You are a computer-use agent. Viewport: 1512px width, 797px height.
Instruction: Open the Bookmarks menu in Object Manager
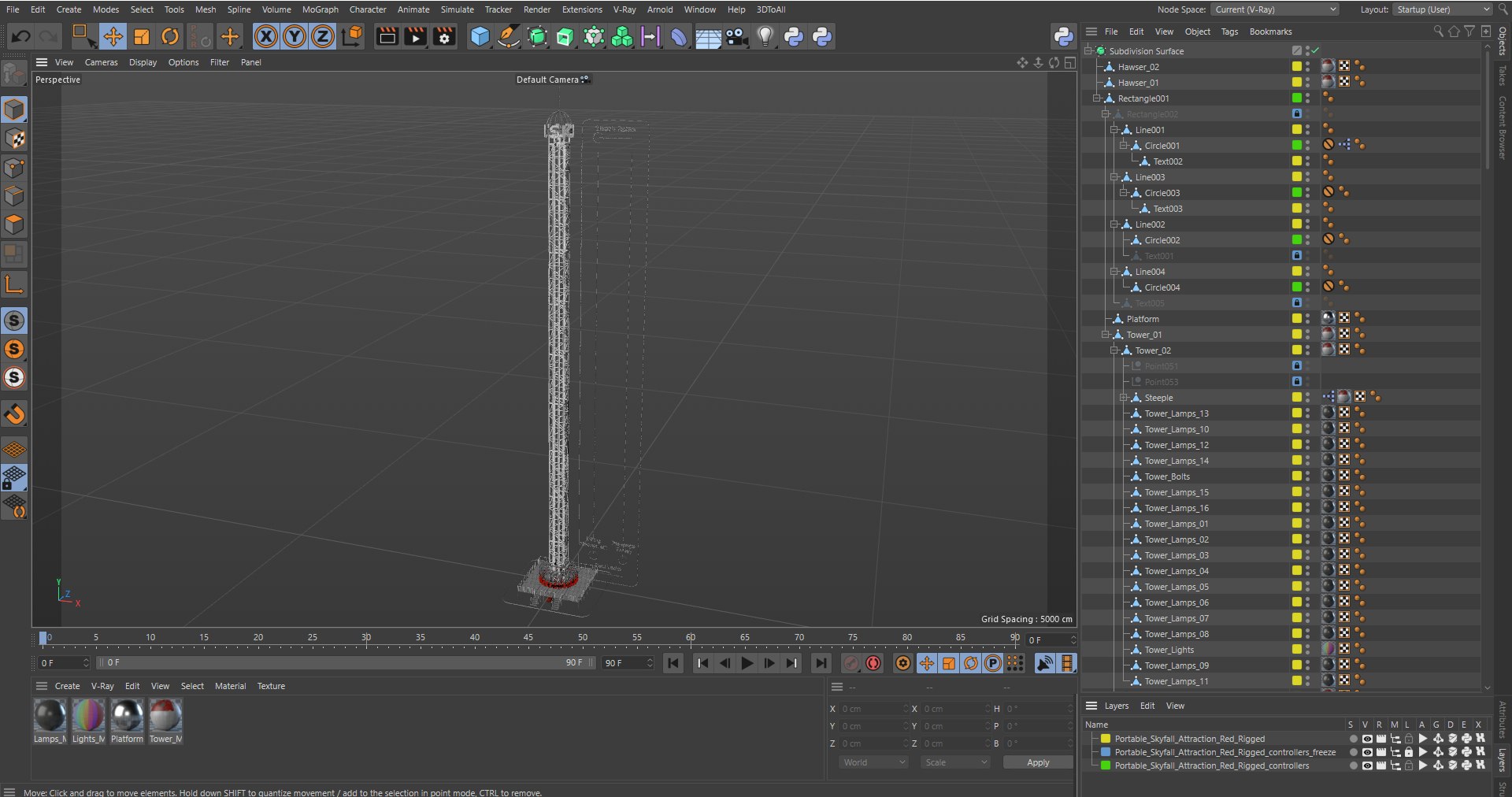(x=1270, y=32)
